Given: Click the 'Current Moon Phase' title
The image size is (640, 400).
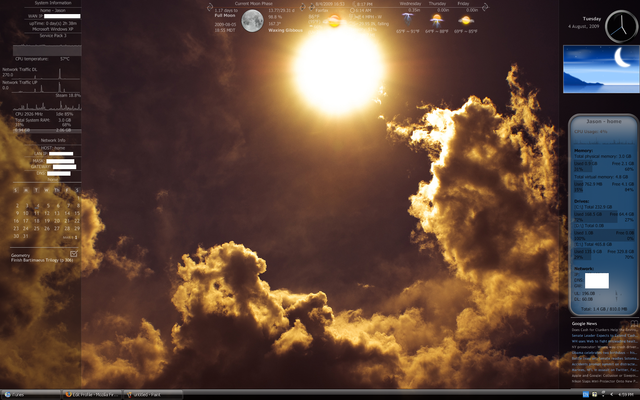Looking at the screenshot, I should click(x=253, y=4).
